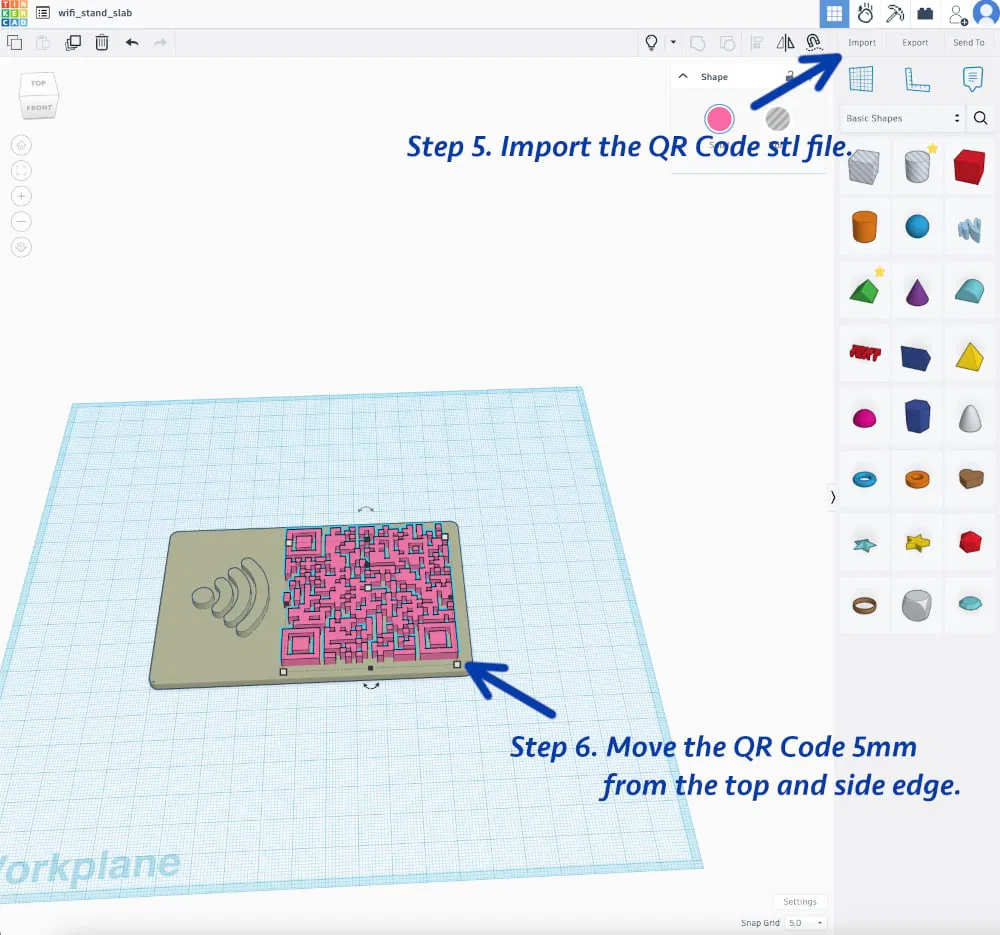Open Bricks mode icon

(925, 13)
